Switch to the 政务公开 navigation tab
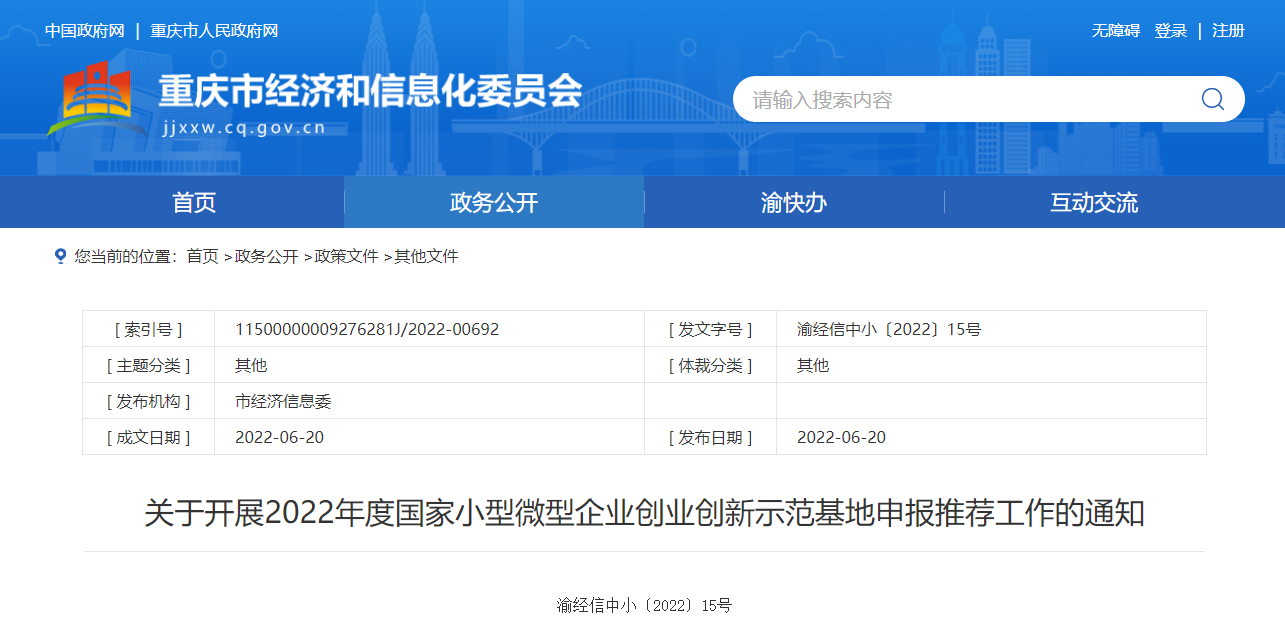Image resolution: width=1285 pixels, height=634 pixels. click(494, 203)
